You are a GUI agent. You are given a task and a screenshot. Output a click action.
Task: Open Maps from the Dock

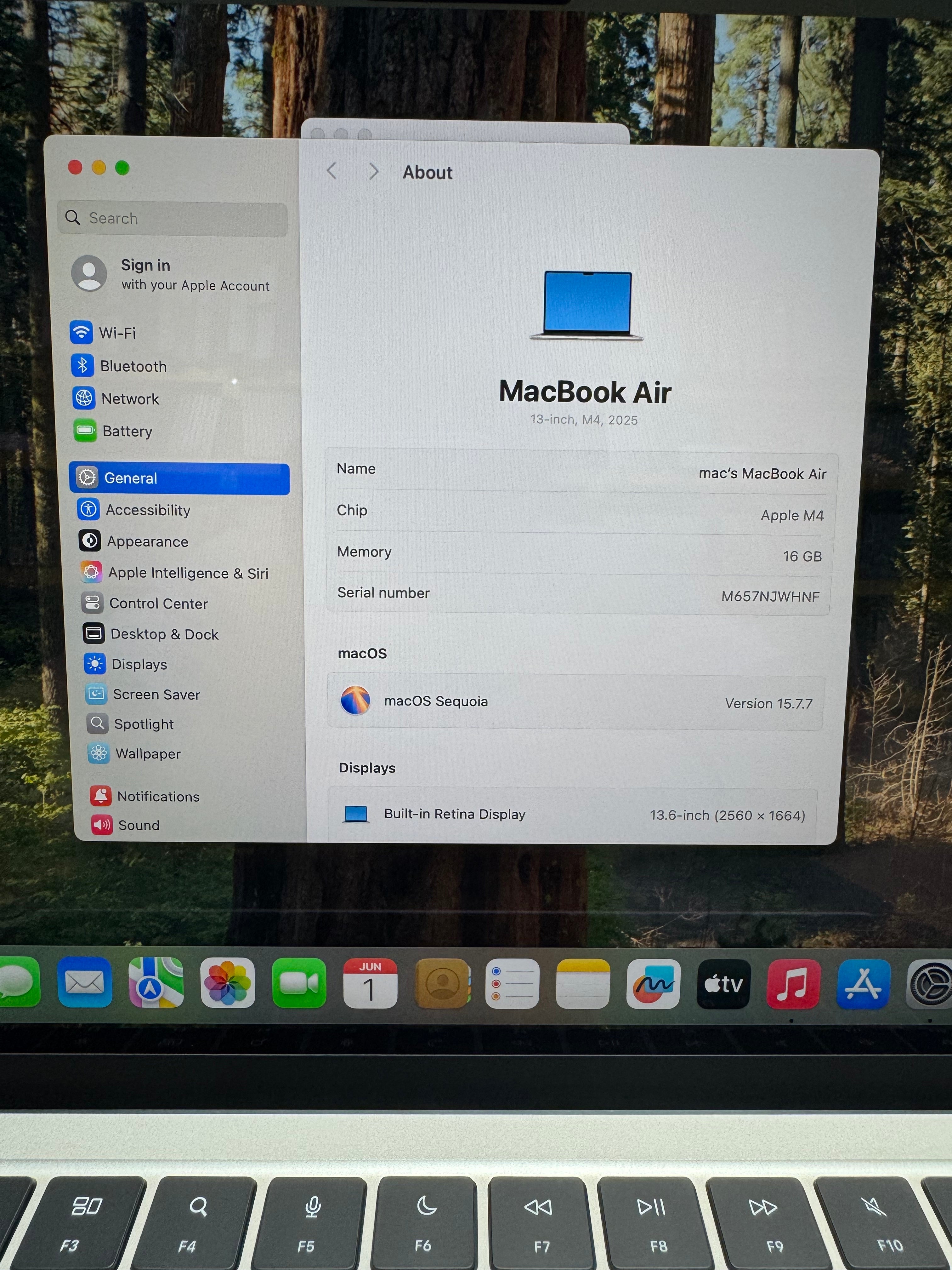[x=156, y=982]
